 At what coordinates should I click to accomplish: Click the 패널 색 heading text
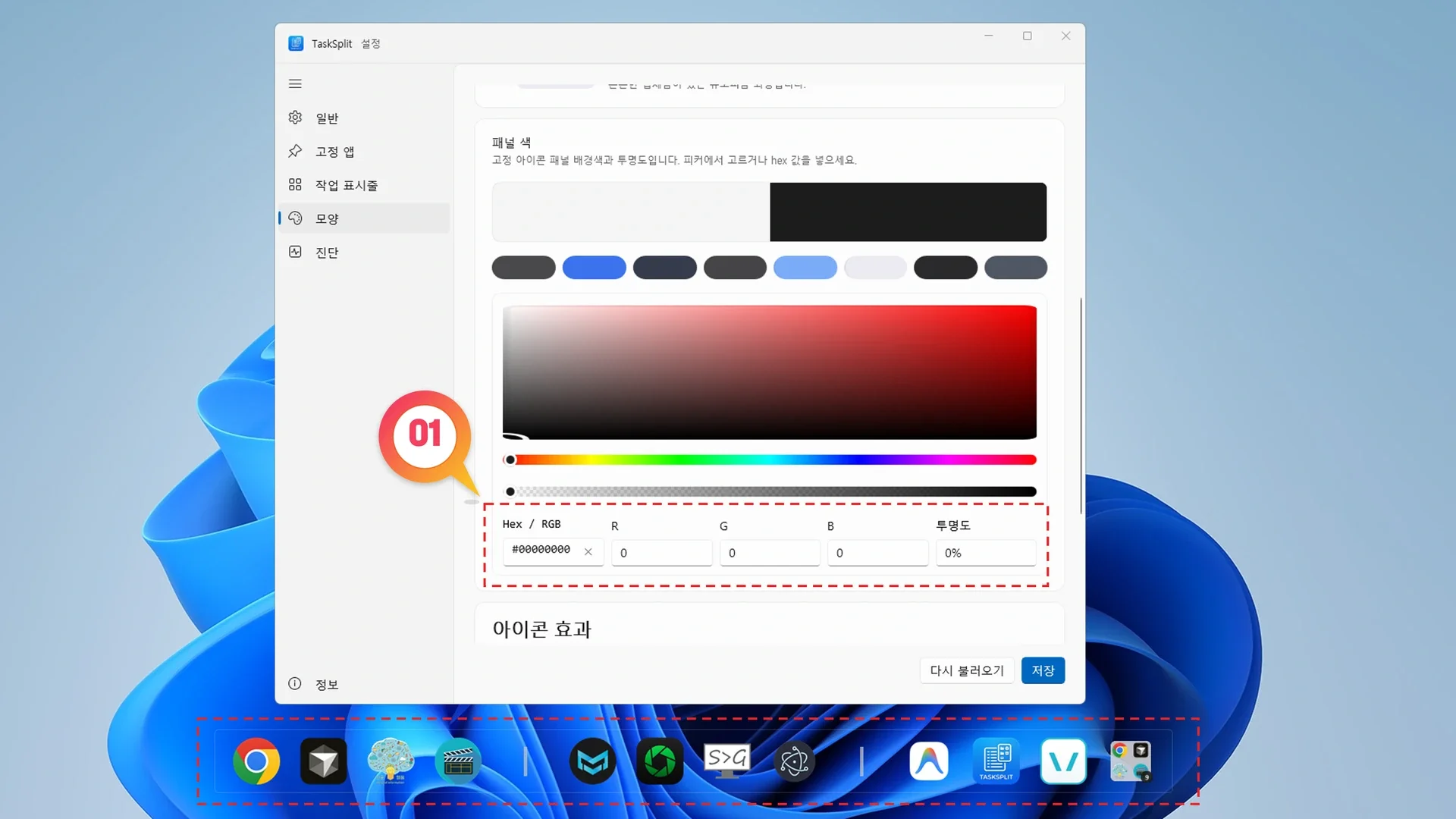511,143
